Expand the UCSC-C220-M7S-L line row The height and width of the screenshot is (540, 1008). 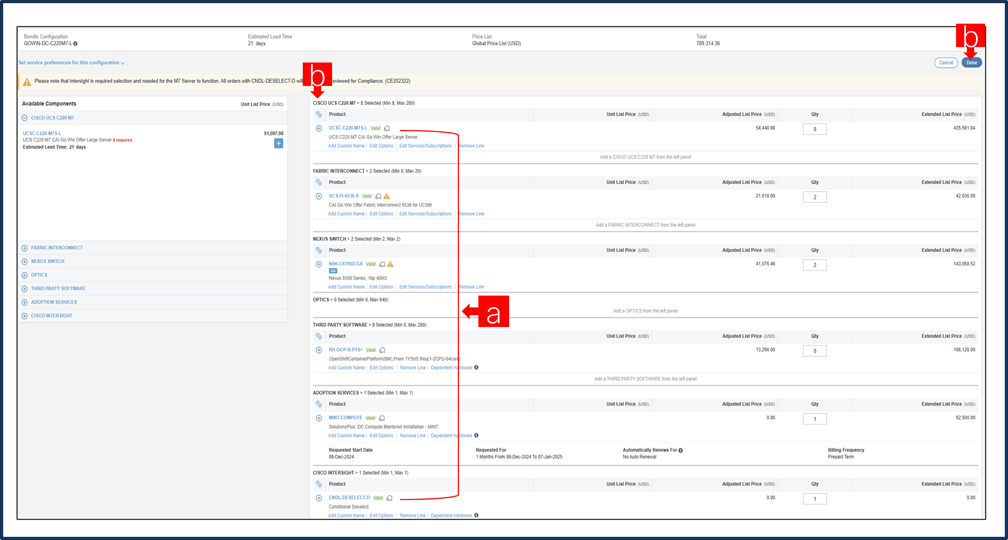click(319, 128)
